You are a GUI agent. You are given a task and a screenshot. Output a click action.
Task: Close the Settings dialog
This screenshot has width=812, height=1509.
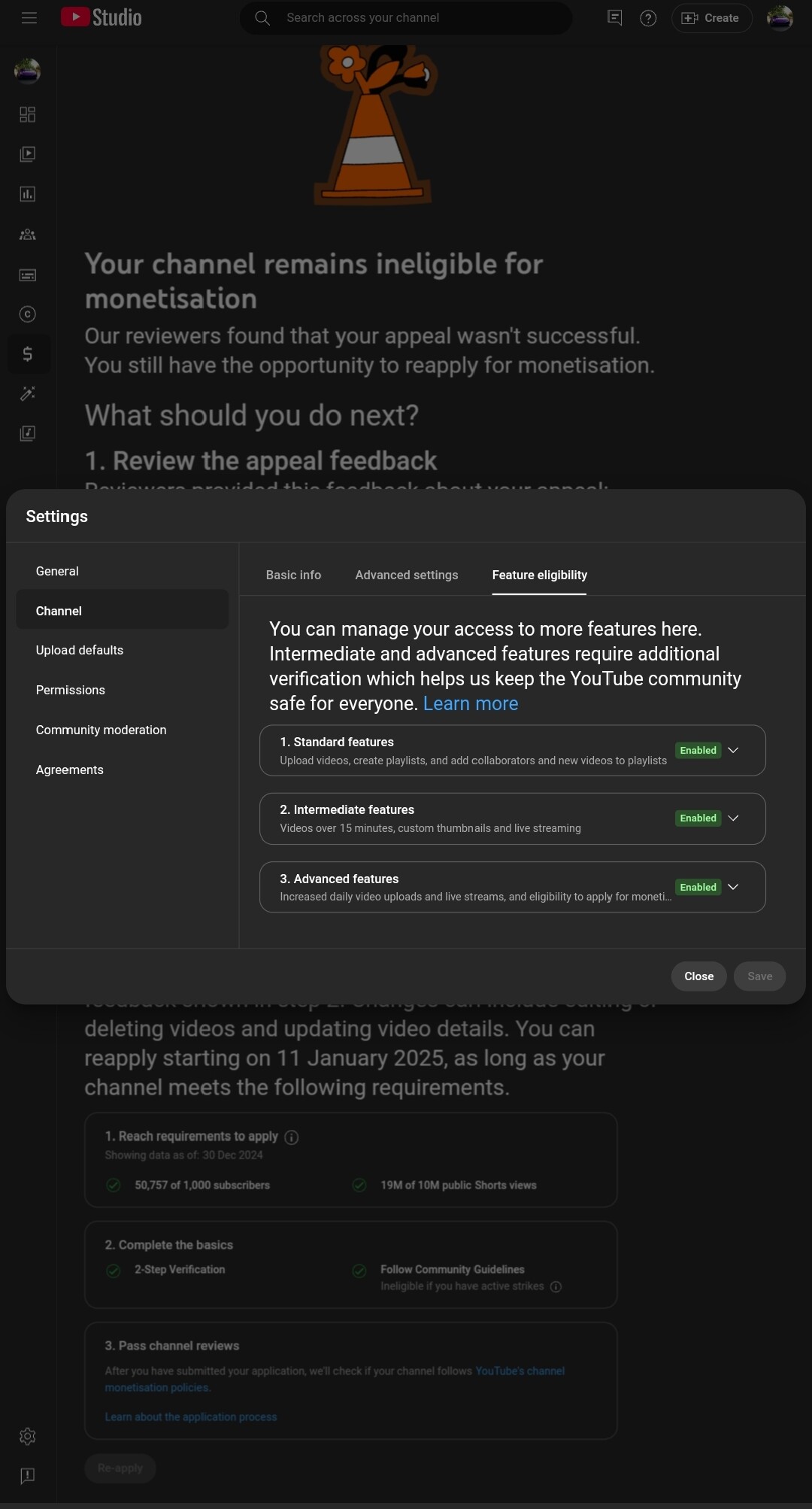[698, 976]
